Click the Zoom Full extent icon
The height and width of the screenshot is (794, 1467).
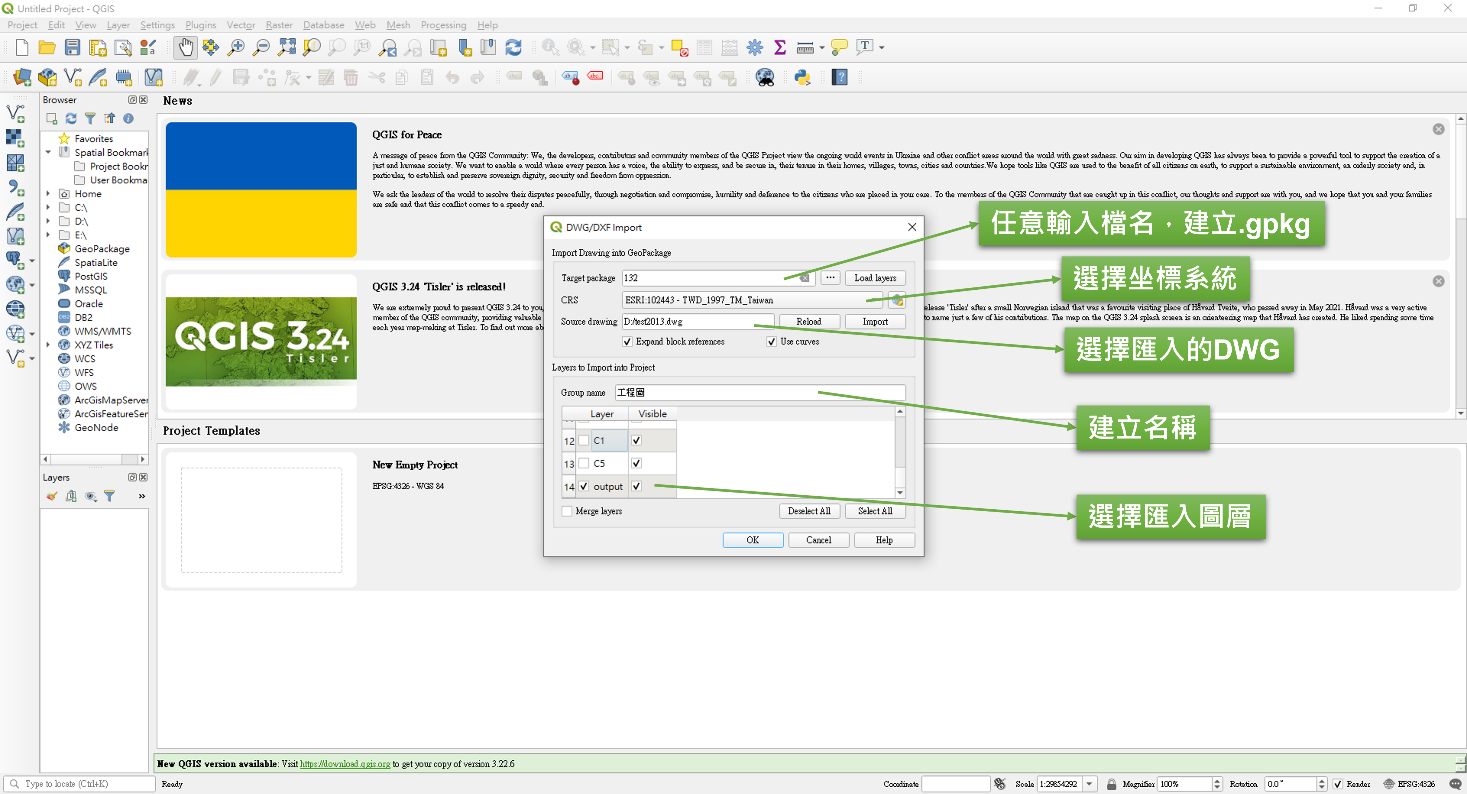tap(287, 47)
